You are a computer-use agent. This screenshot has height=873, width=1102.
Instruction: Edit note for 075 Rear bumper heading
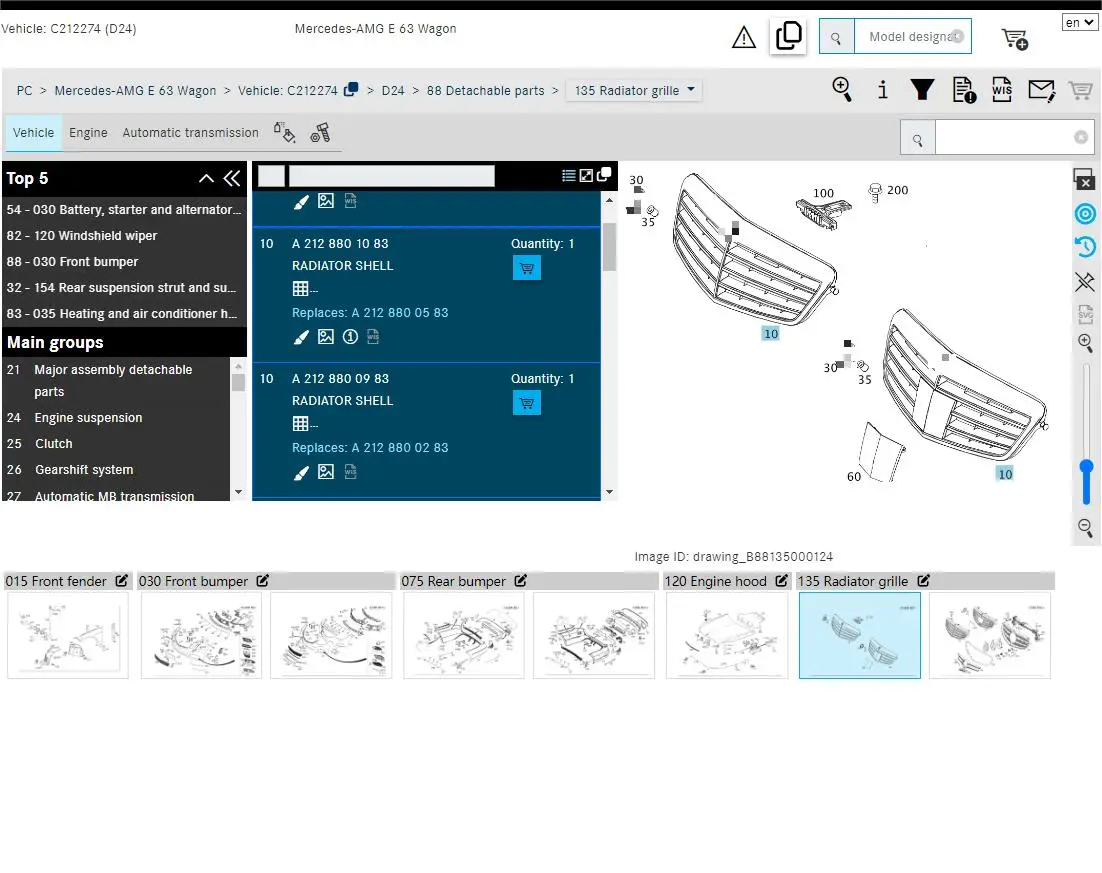coord(520,581)
